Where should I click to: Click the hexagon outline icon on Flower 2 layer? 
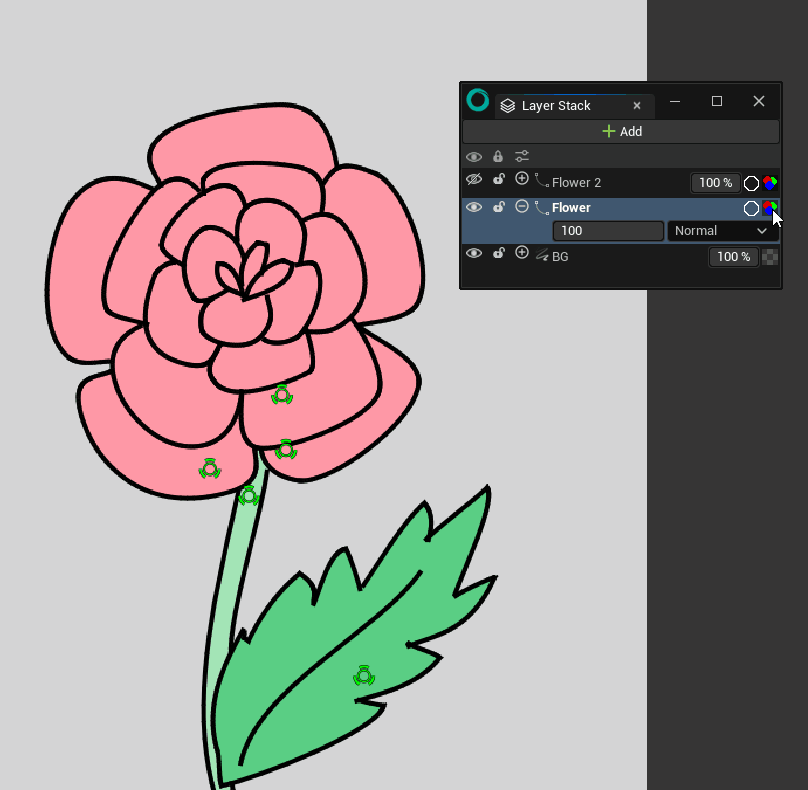tap(752, 182)
